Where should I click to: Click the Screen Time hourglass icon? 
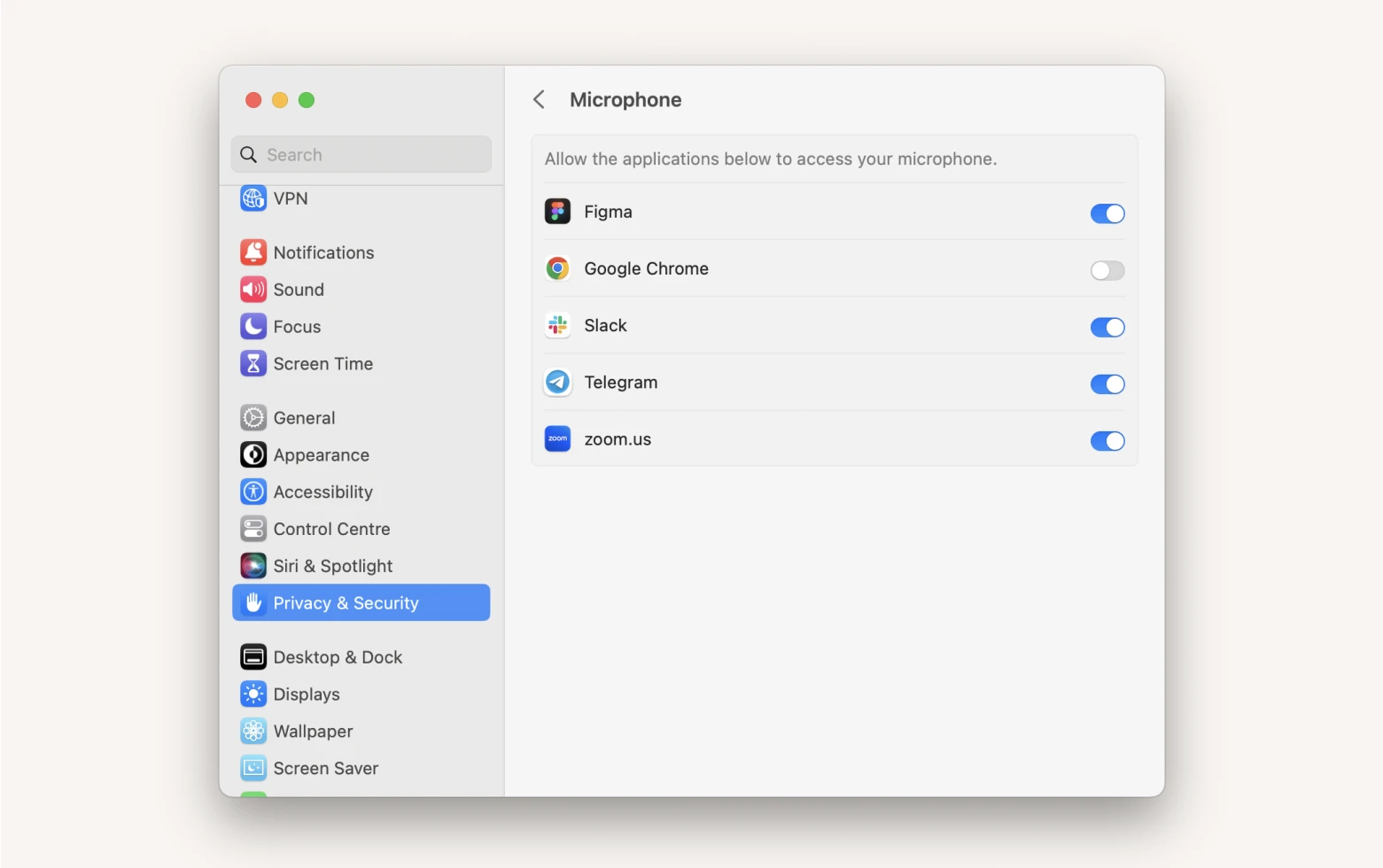tap(253, 364)
